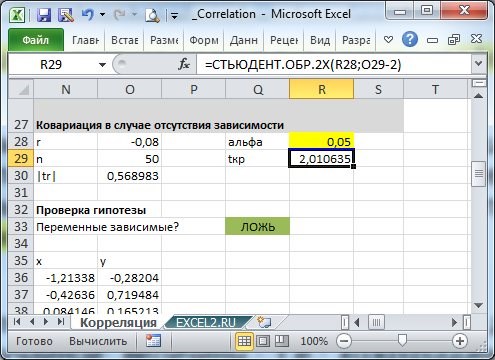
Task: Click into the formula bar text
Action: [x=333, y=64]
